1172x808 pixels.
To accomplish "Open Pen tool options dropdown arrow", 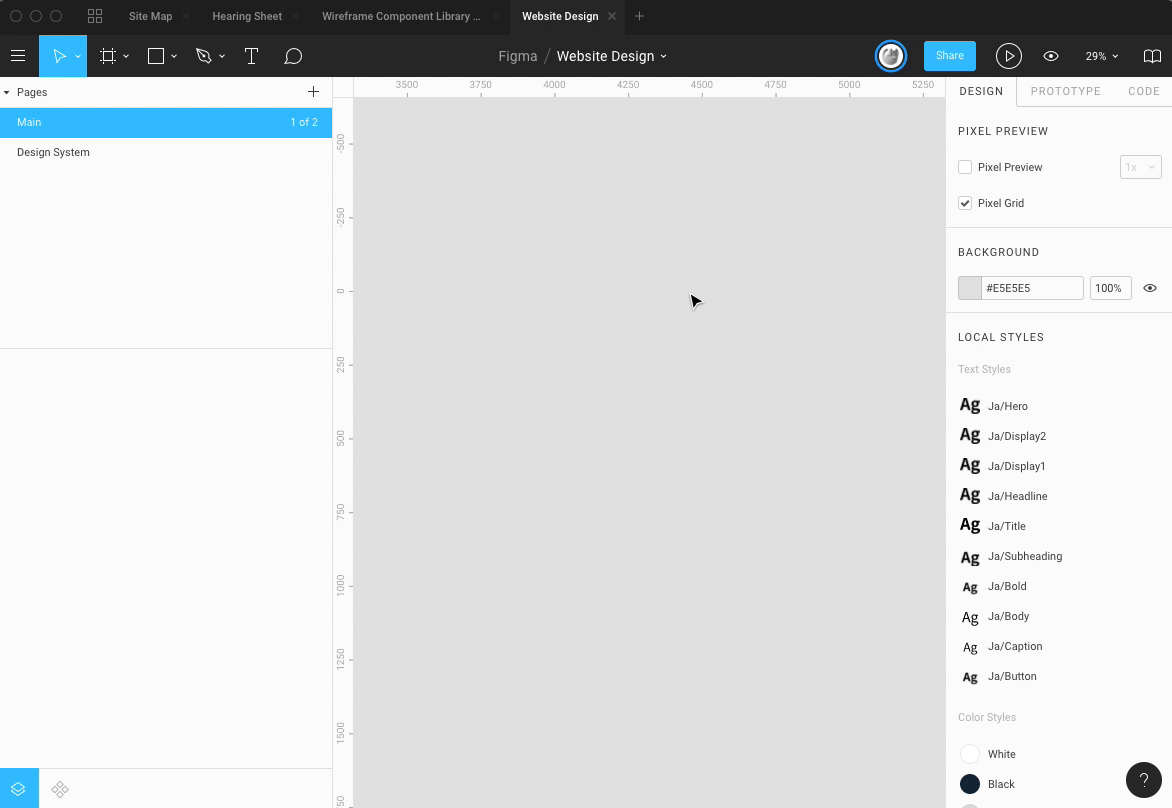I will click(x=222, y=57).
